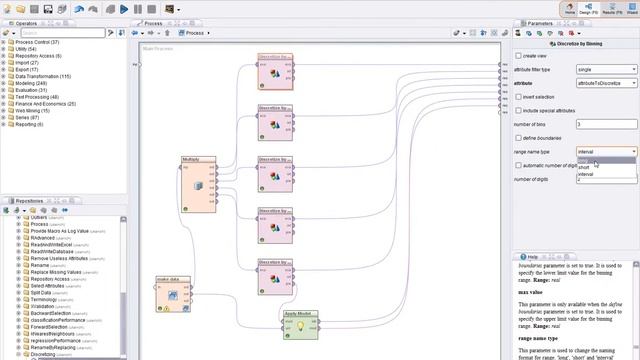Click the number of bins field

coord(607,124)
